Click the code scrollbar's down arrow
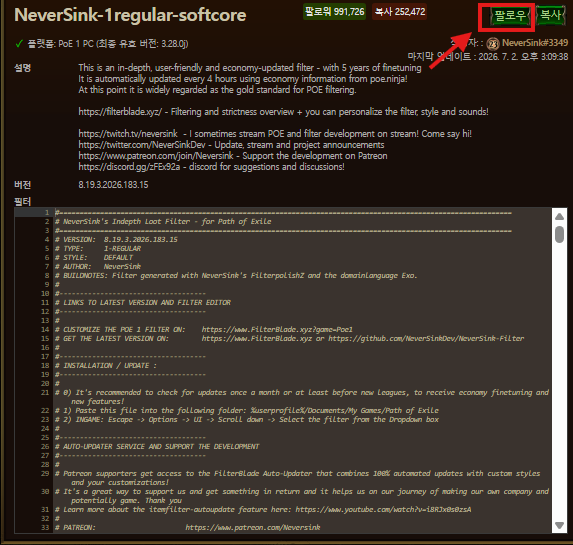 coord(559,525)
